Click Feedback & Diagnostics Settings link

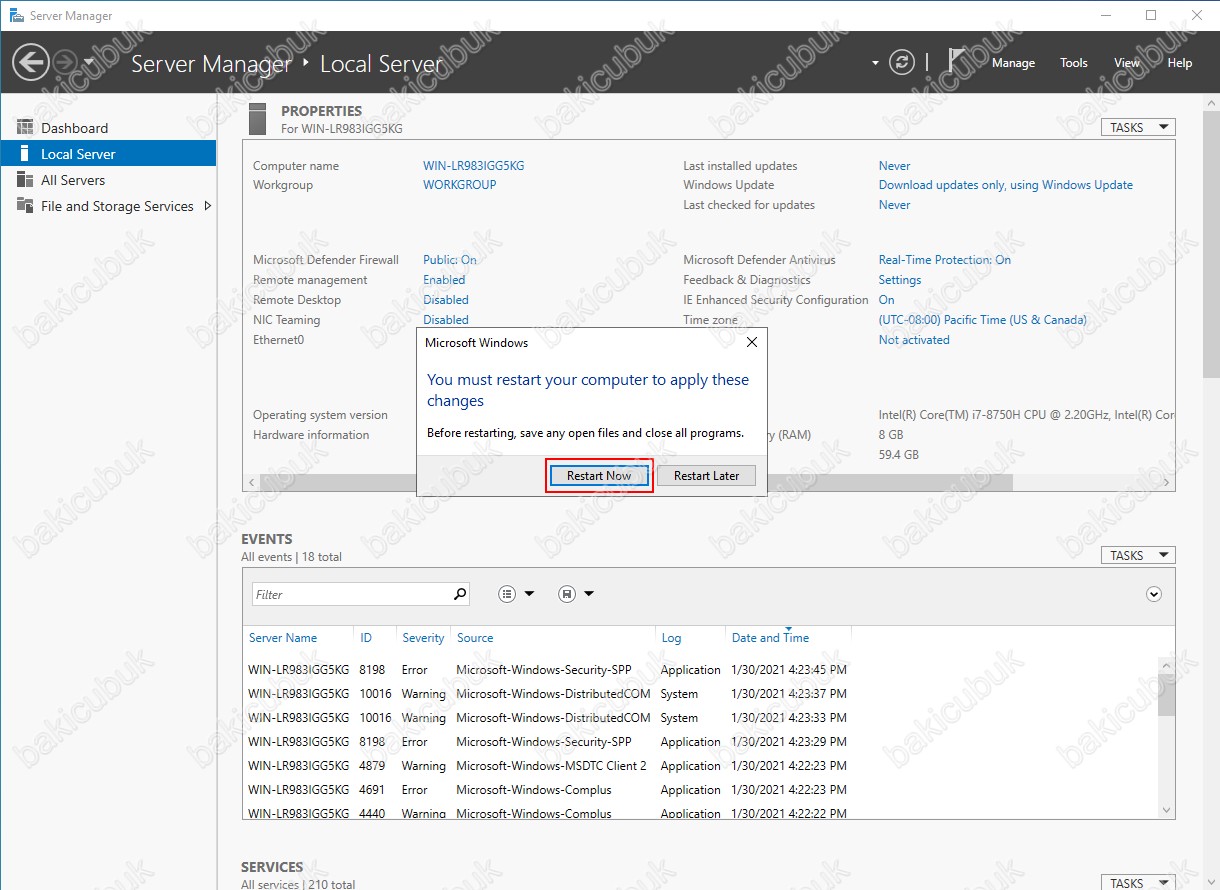click(900, 280)
